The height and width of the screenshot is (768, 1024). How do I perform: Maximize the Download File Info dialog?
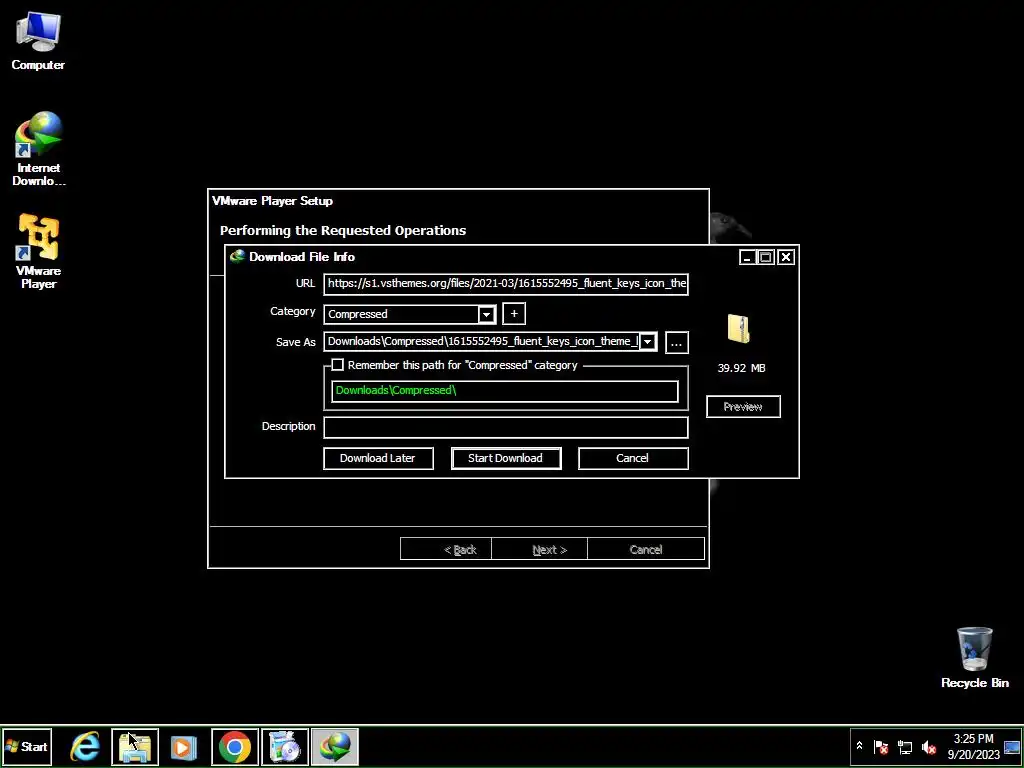pyautogui.click(x=766, y=258)
